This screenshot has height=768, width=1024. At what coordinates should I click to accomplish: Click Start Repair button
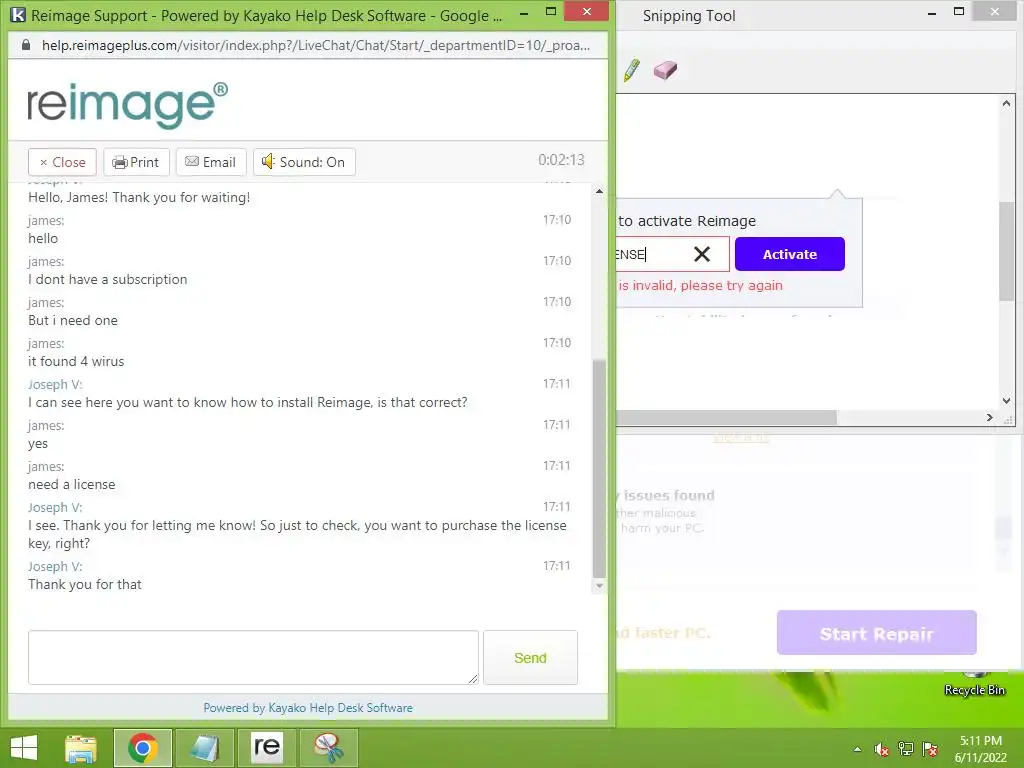[x=876, y=633]
